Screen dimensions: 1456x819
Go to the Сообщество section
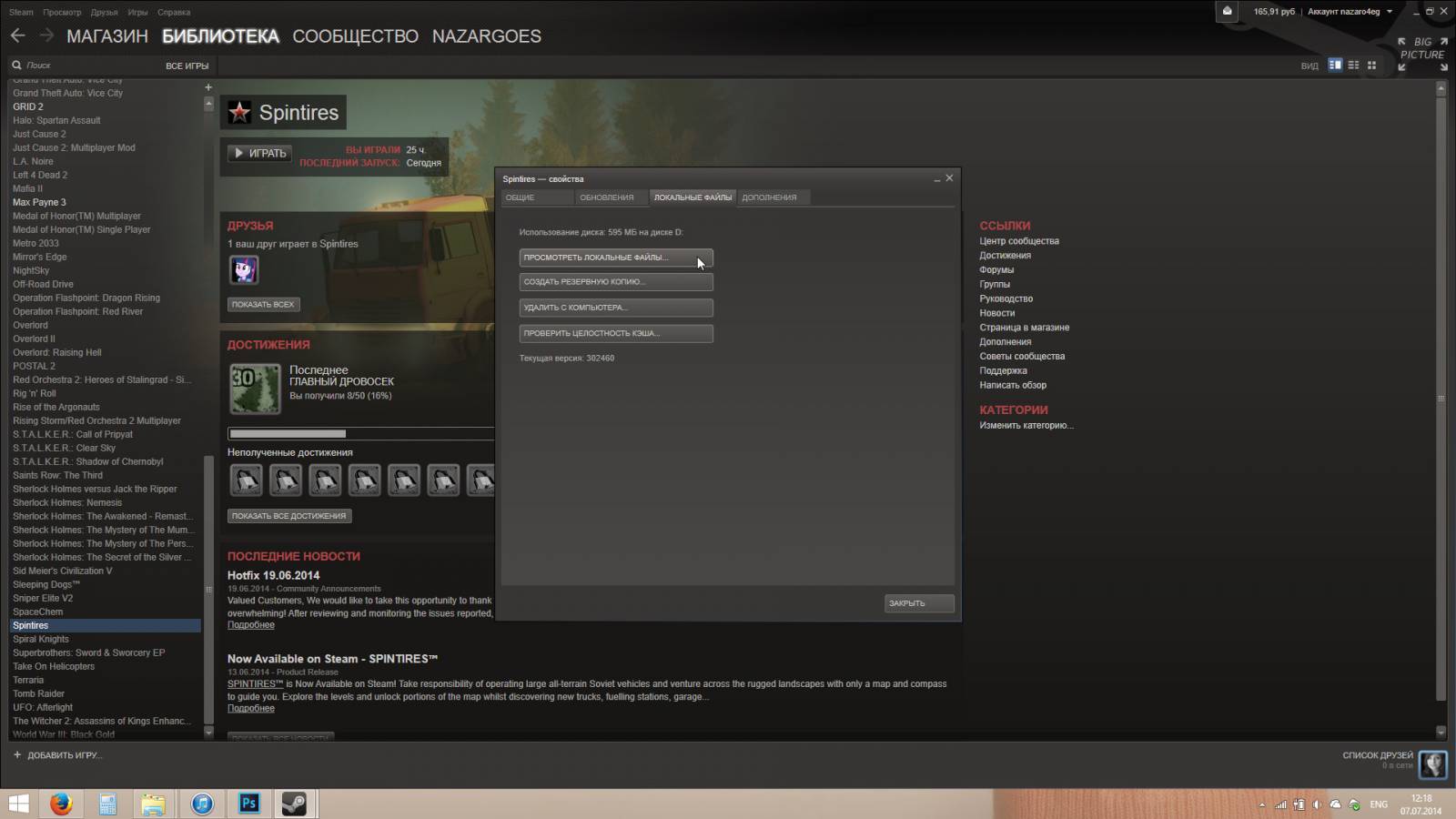click(355, 36)
